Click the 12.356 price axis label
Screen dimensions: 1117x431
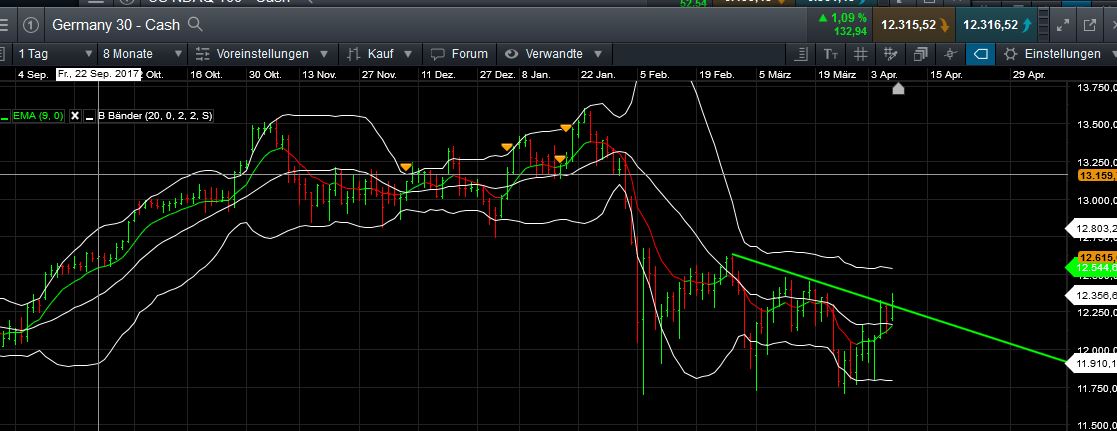click(x=1092, y=295)
